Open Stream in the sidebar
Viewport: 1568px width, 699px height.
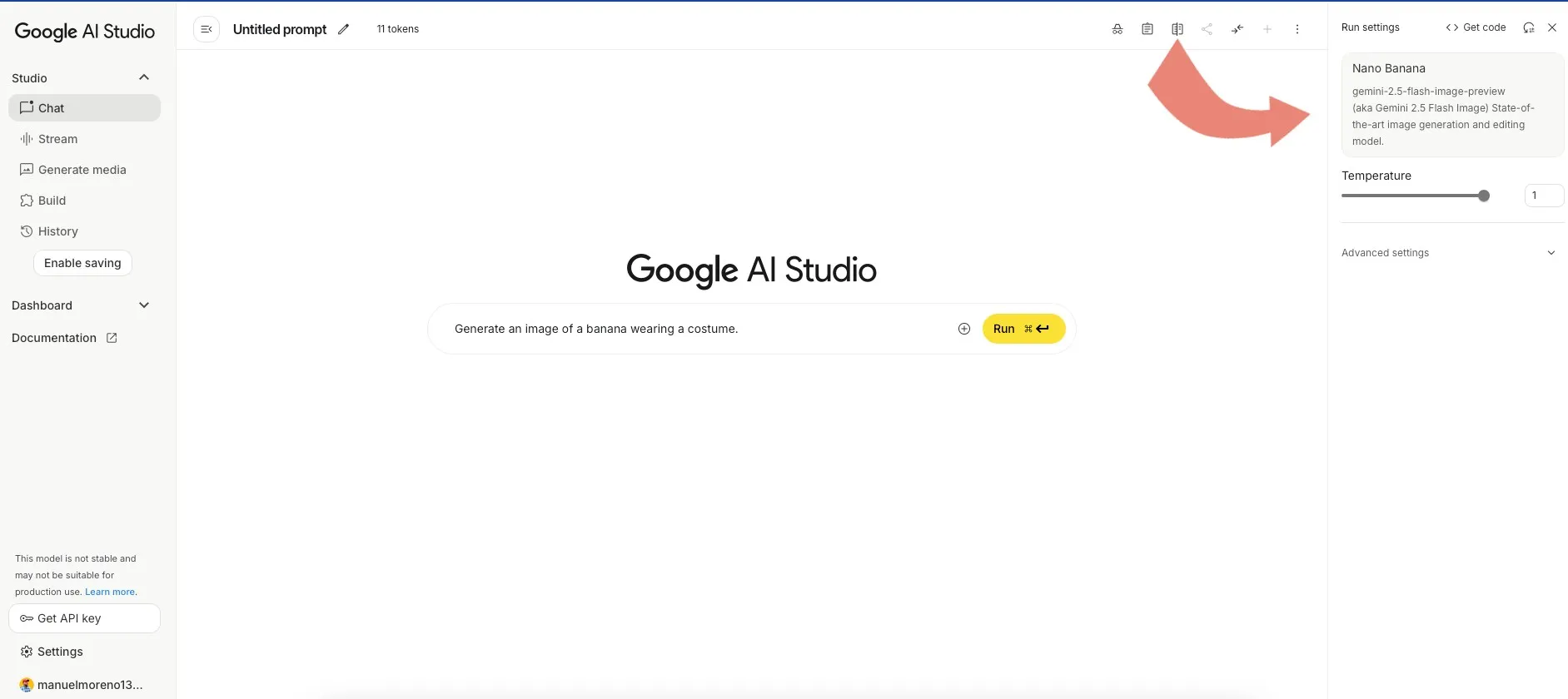[84, 139]
